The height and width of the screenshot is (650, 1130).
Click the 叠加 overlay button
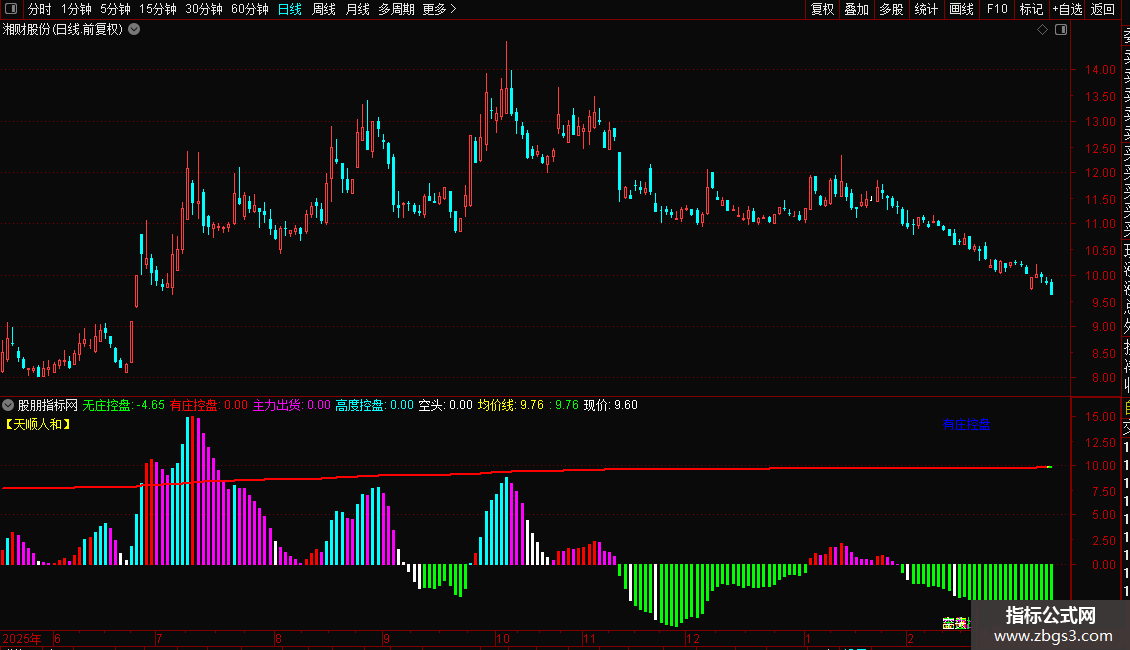(857, 9)
